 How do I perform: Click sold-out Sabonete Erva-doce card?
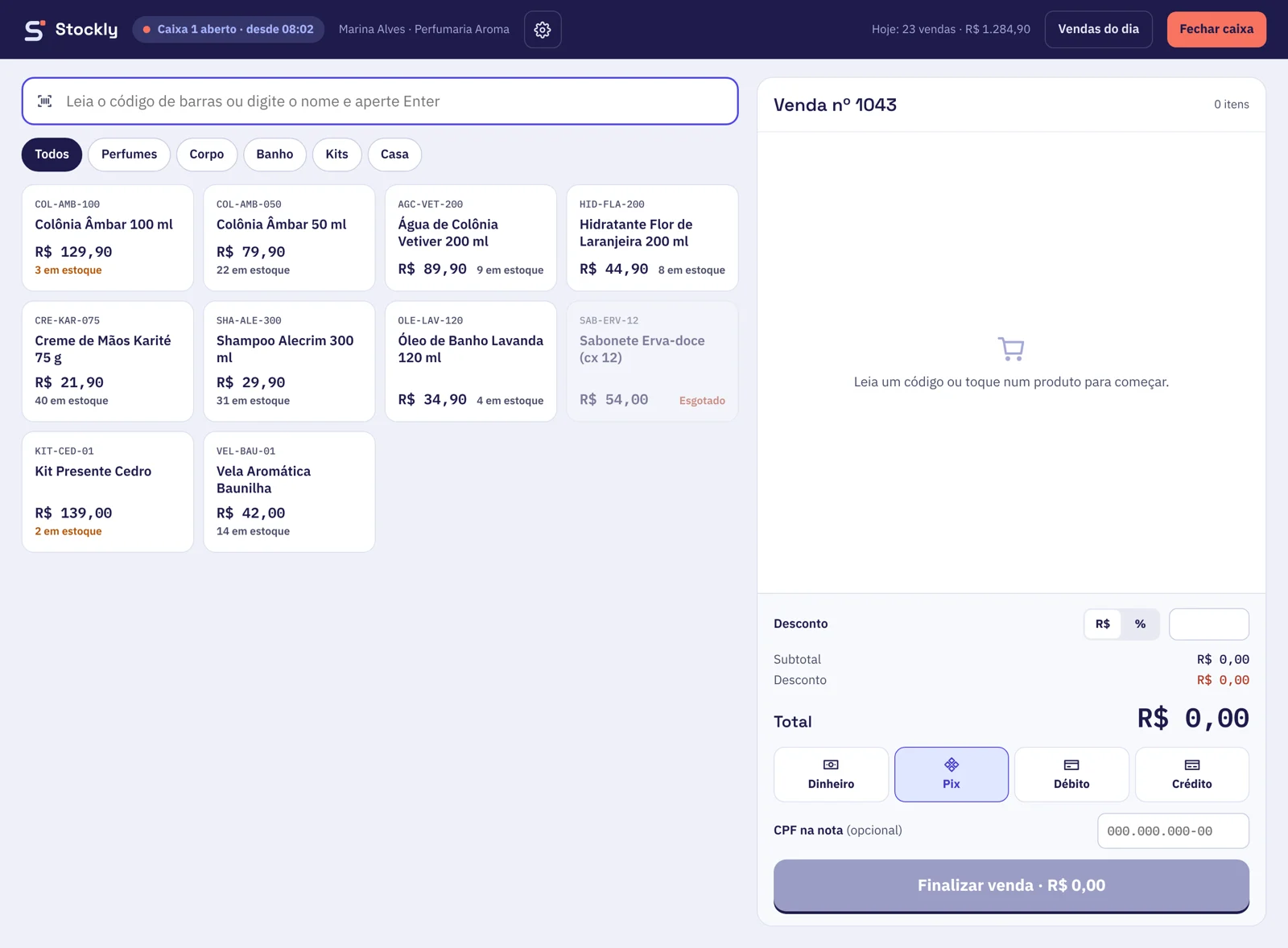click(x=652, y=361)
